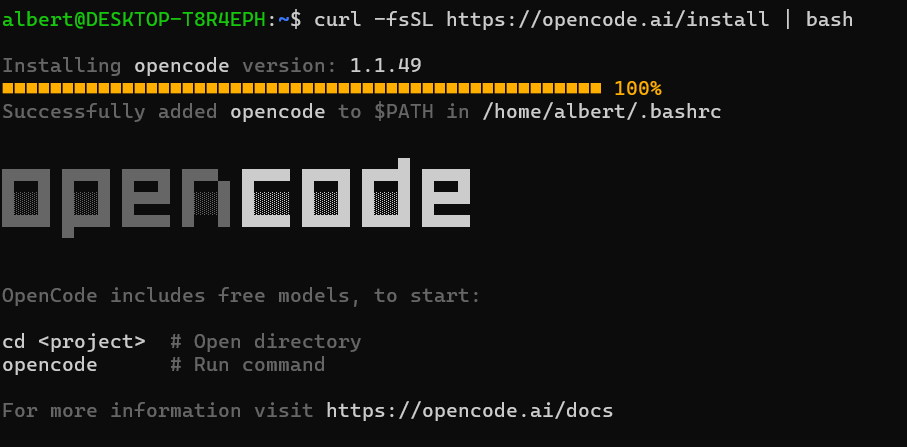Image resolution: width=907 pixels, height=447 pixels.
Task: Click the '# Open directory' comment
Action: coord(266,342)
